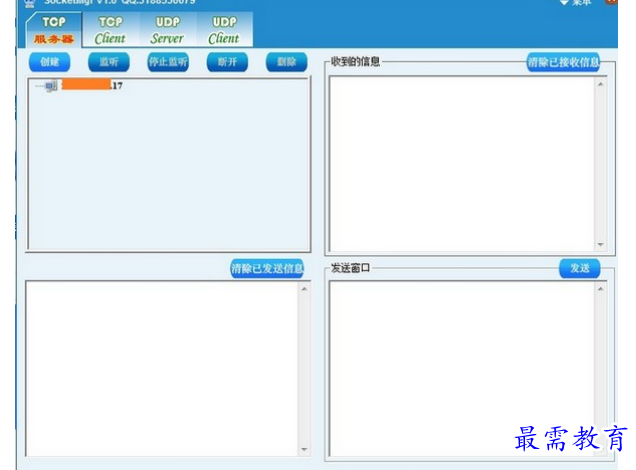The width and height of the screenshot is (636, 470).
Task: Click the 停止监听 button
Action: tap(168, 62)
